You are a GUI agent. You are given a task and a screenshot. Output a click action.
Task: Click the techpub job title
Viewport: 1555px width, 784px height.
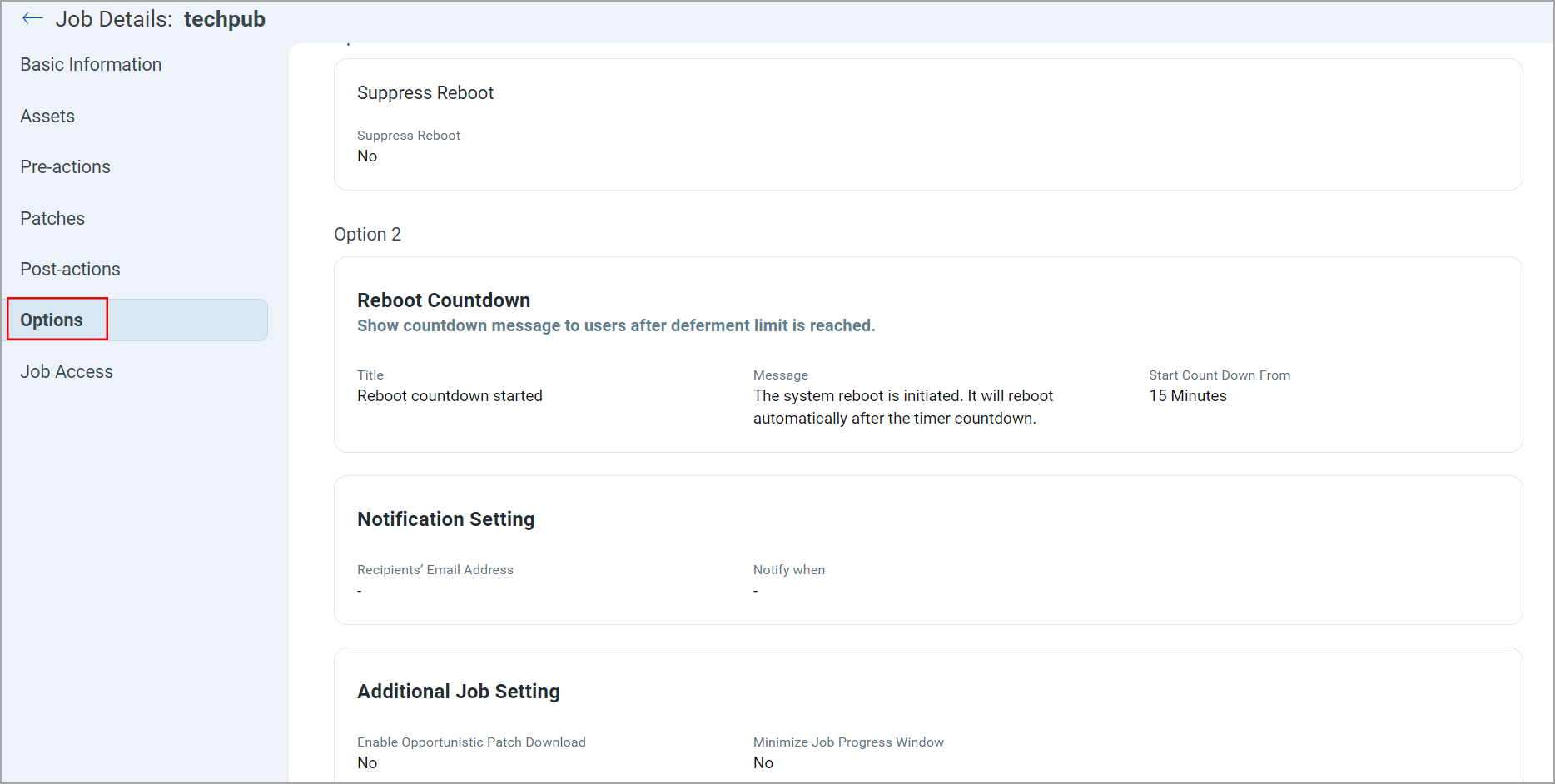point(224,18)
